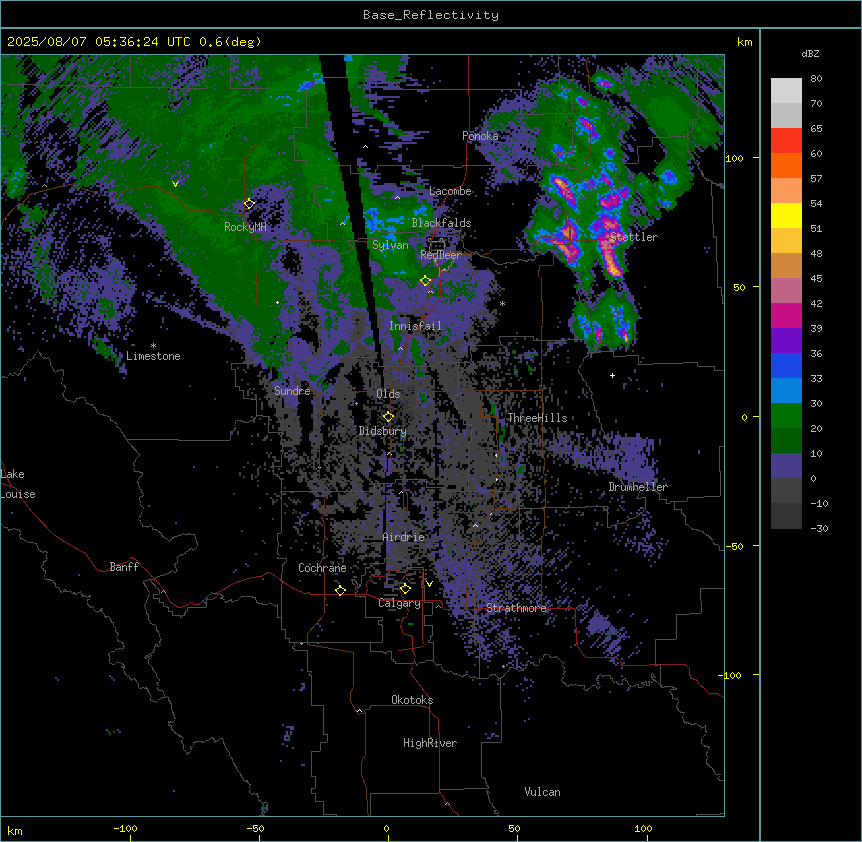Click the km unit label at top right
The width and height of the screenshot is (862, 842).
point(744,42)
